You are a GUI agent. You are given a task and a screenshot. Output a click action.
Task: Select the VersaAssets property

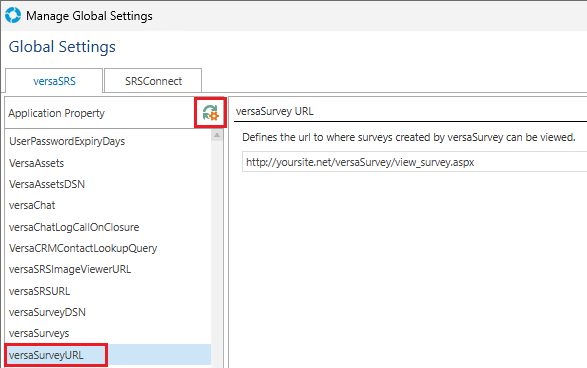[108, 163]
